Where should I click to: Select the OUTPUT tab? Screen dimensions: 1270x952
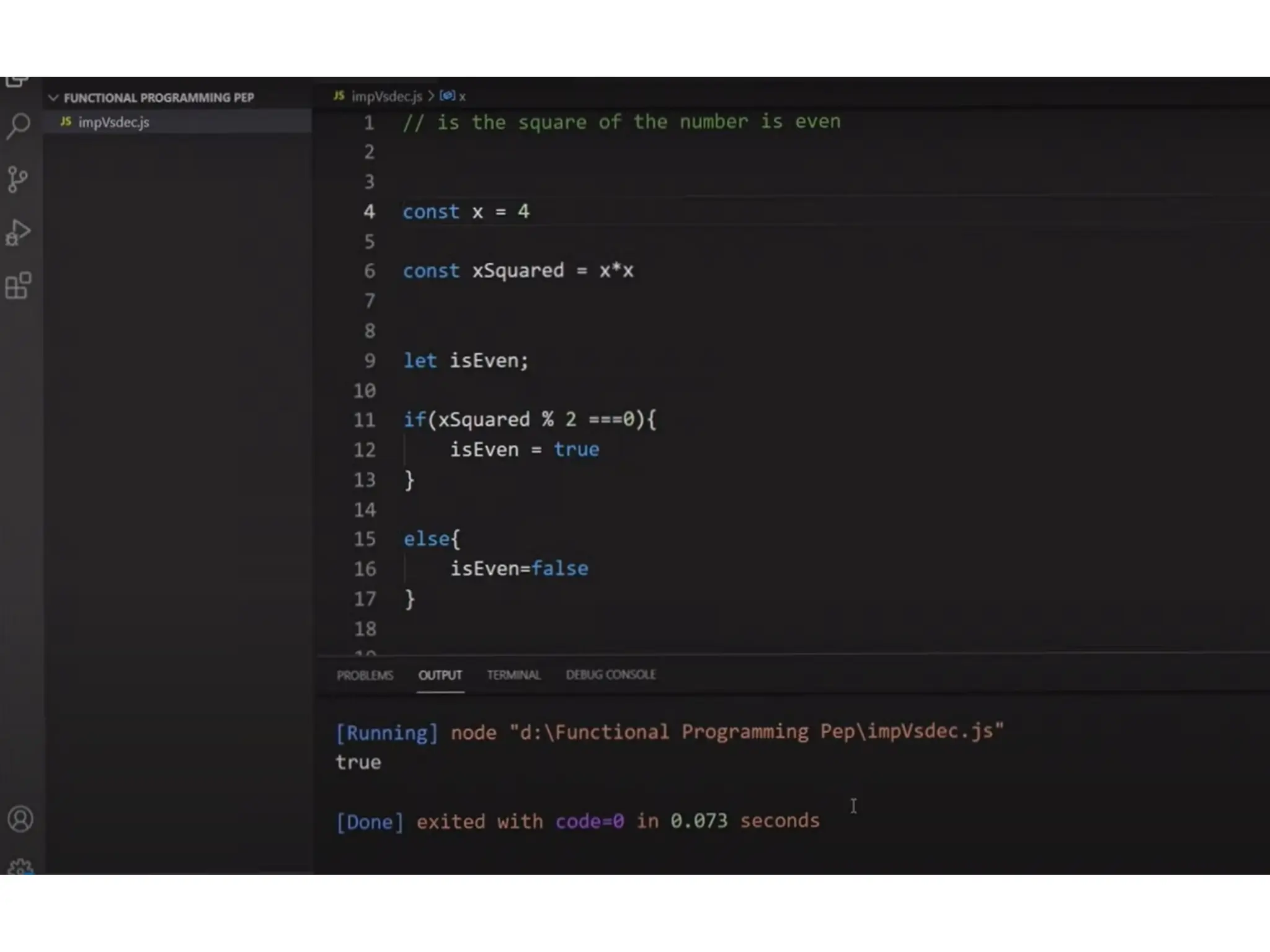point(440,675)
